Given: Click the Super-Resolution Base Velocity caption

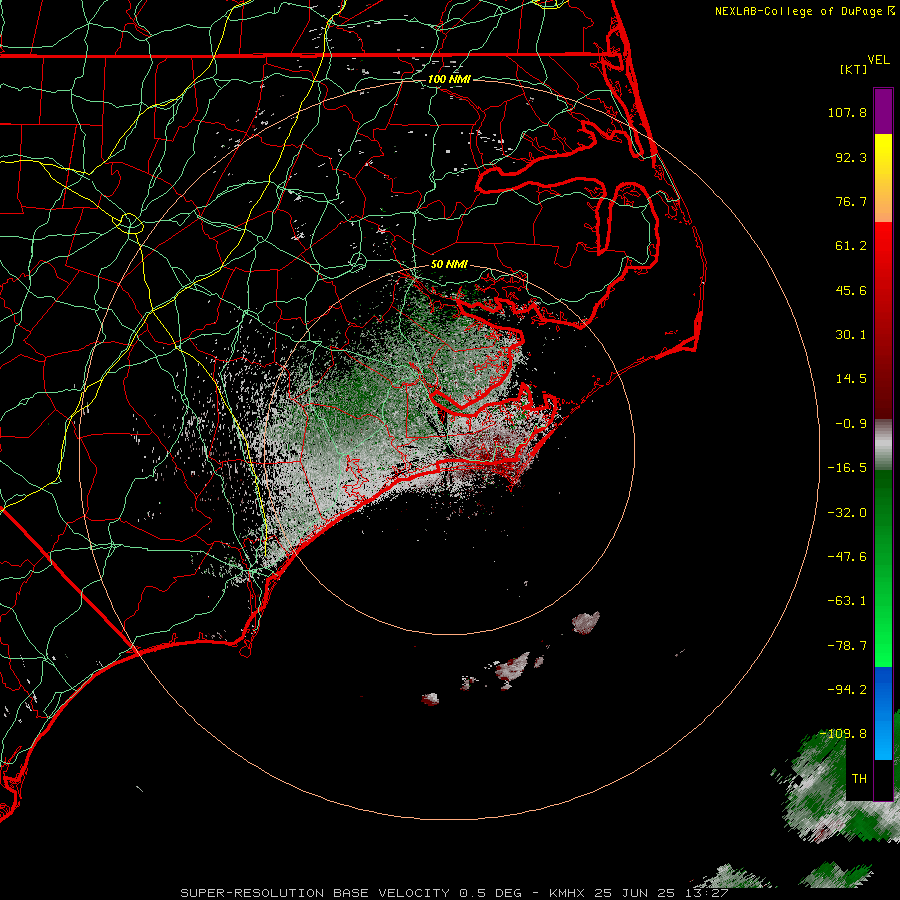Looking at the screenshot, I should [x=454, y=893].
